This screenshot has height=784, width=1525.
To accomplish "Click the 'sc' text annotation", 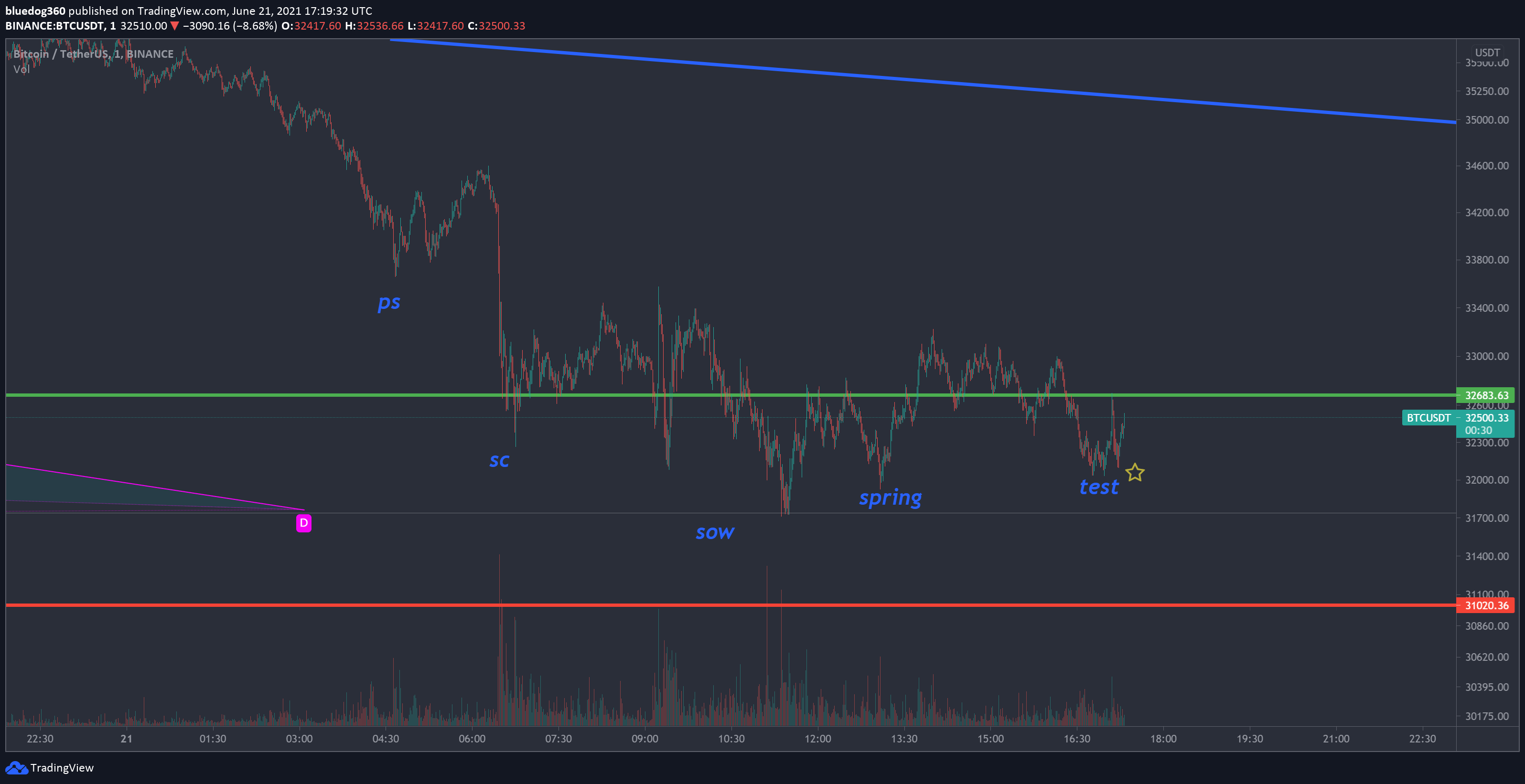I will click(x=499, y=460).
